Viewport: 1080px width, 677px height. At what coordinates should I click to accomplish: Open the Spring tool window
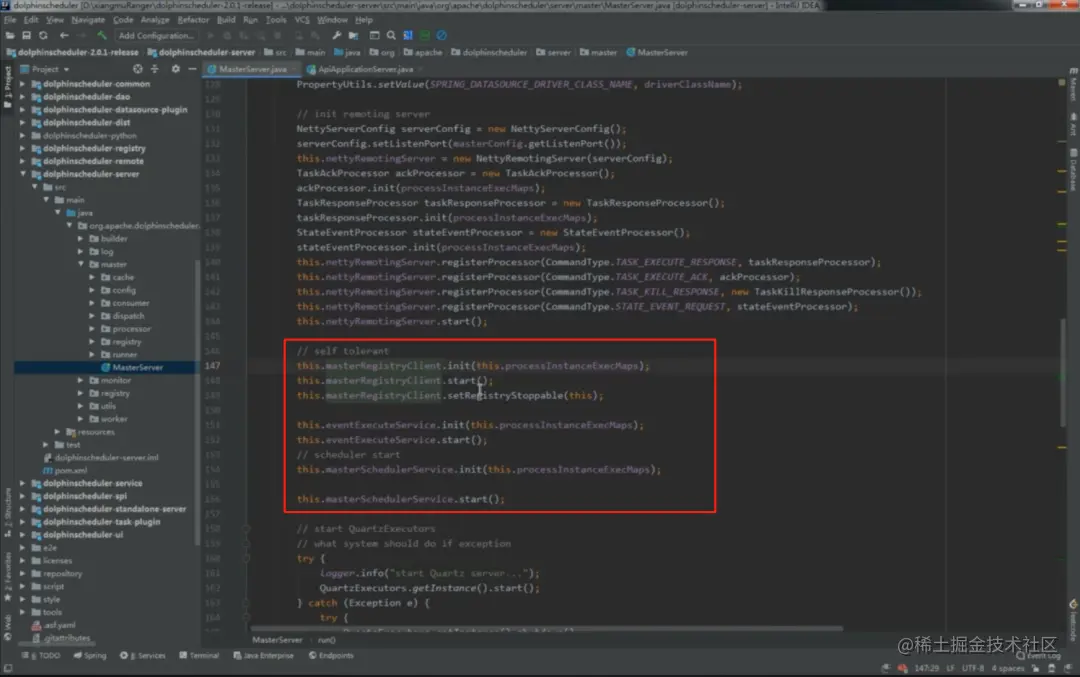coord(90,656)
